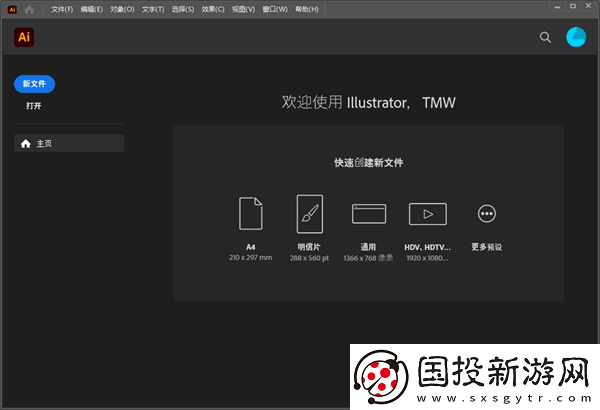Open the 文件(F) menu
This screenshot has height=410, width=600.
pos(62,9)
